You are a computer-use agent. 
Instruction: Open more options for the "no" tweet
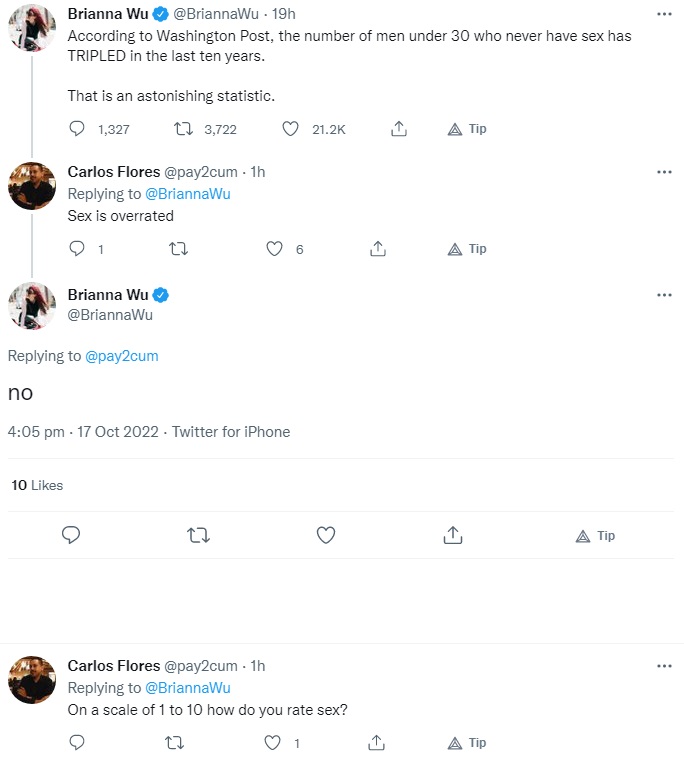(x=664, y=295)
